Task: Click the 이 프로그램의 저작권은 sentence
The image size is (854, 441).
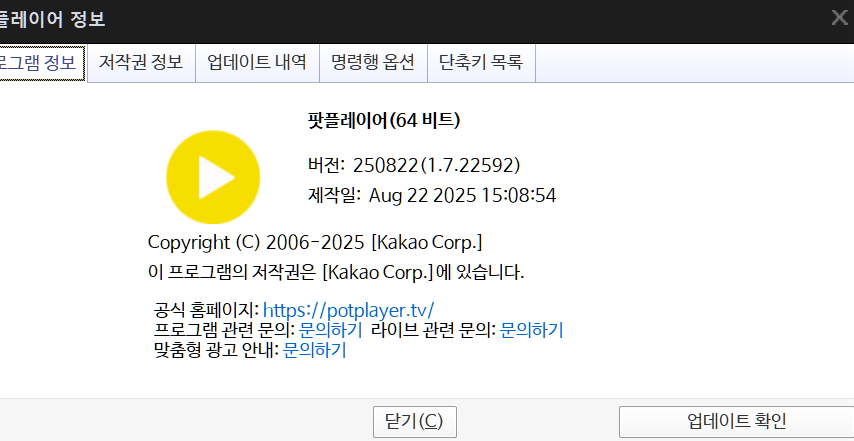Action: coord(336,272)
